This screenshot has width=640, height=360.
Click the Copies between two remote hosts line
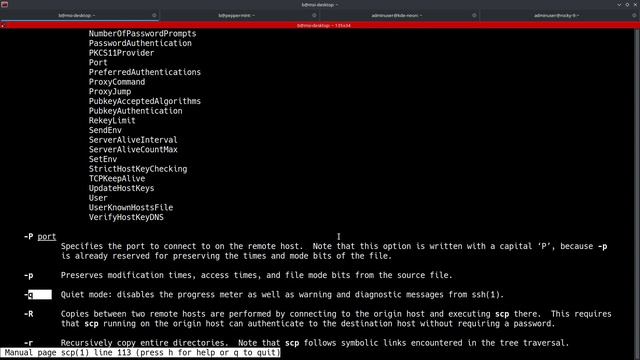[336, 314]
